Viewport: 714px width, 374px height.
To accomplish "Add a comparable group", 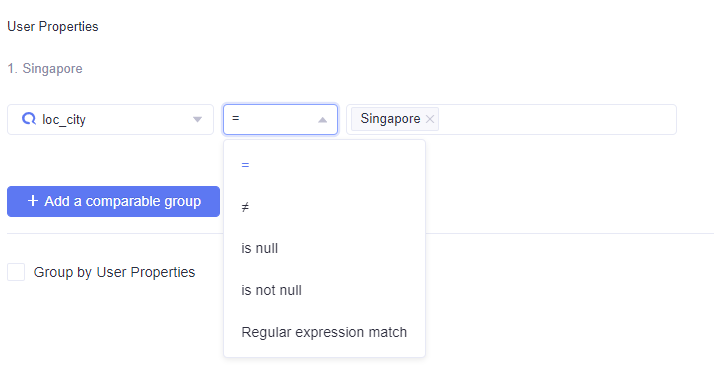I will (x=113, y=201).
